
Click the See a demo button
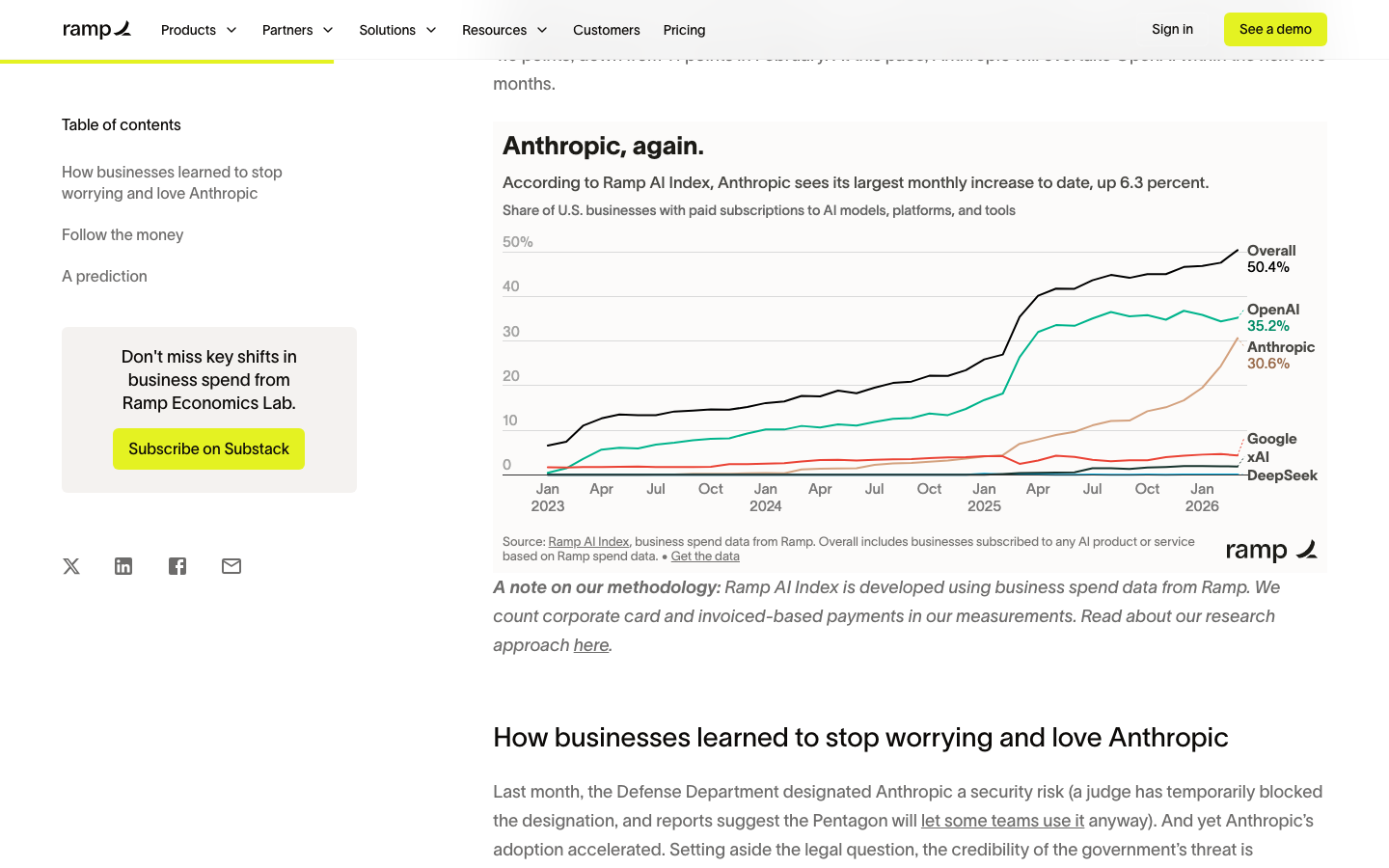tap(1275, 29)
